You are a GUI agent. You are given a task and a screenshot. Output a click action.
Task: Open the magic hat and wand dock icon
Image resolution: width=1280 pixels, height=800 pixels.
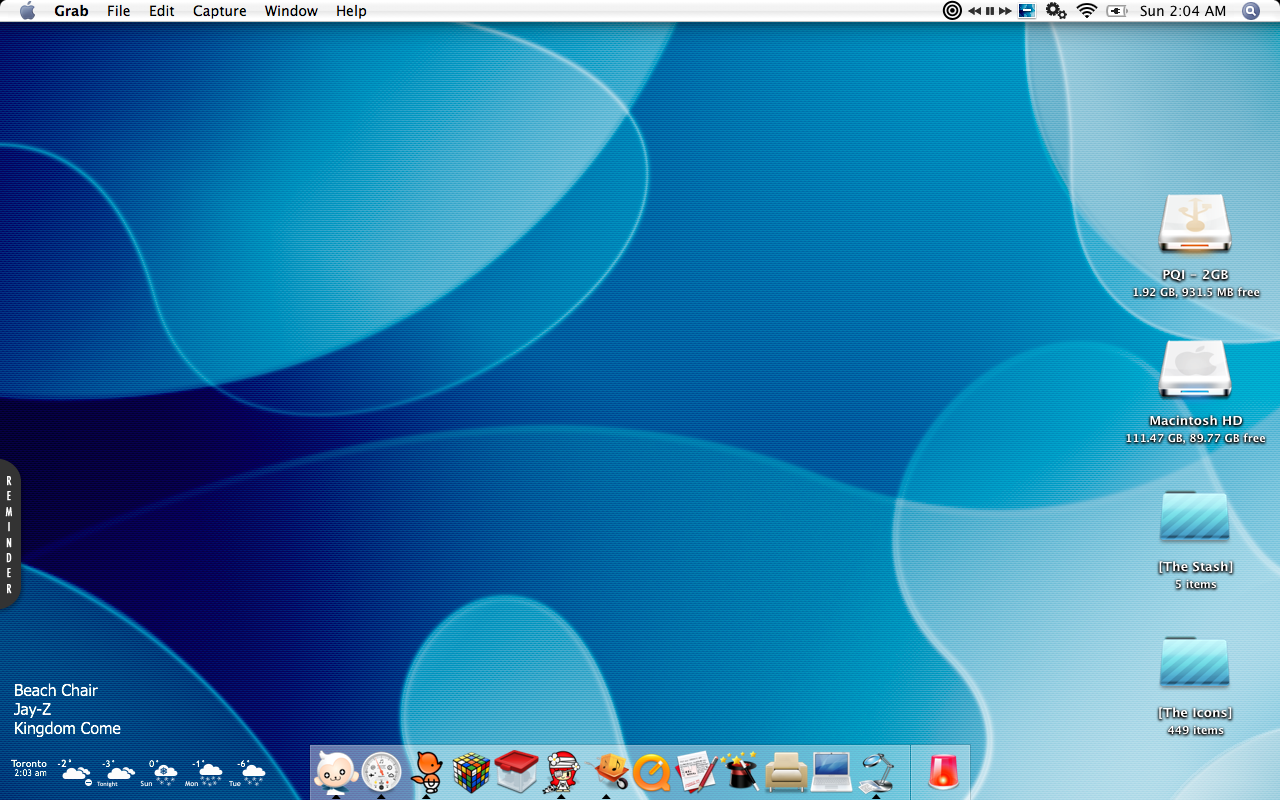[741, 772]
